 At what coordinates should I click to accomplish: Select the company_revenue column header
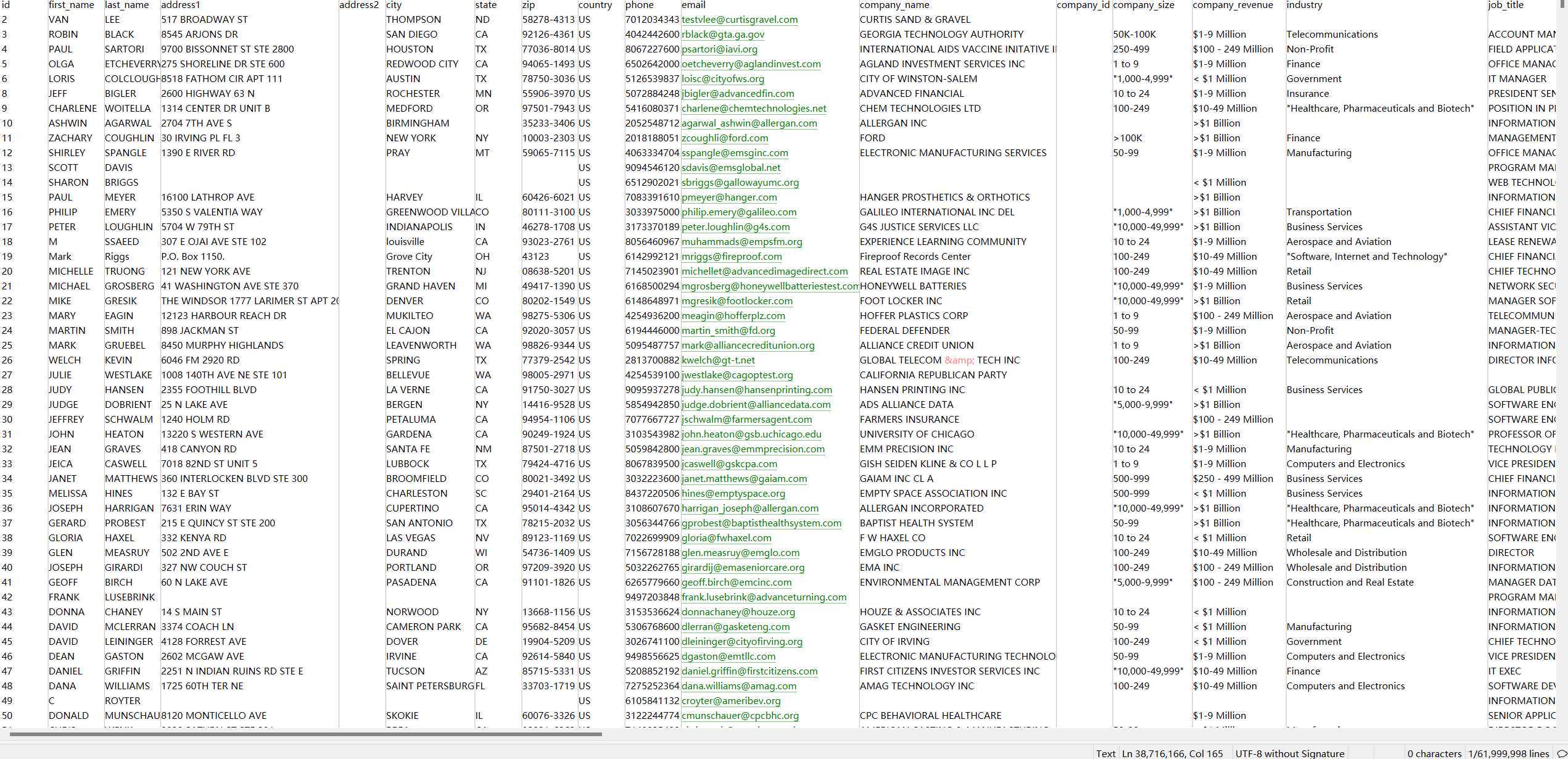(x=1233, y=5)
